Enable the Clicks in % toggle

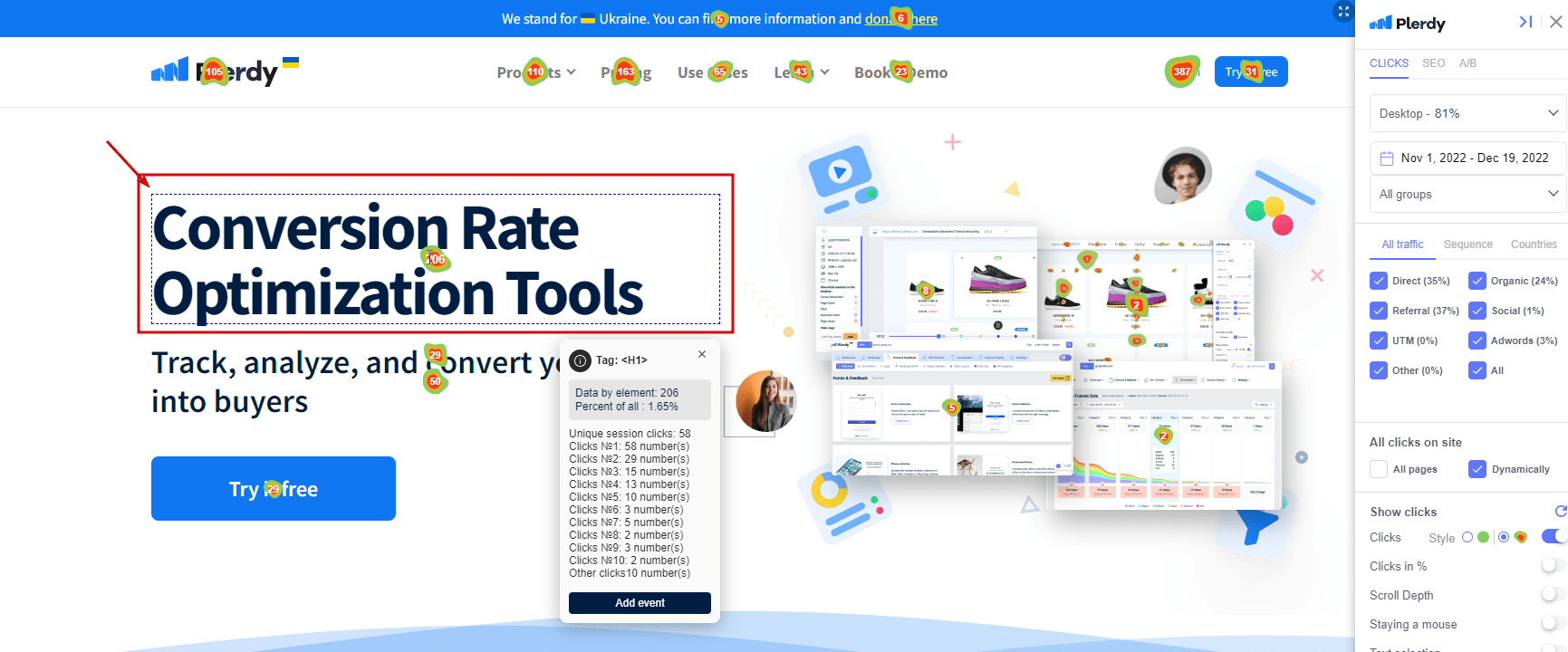pyautogui.click(x=1554, y=565)
